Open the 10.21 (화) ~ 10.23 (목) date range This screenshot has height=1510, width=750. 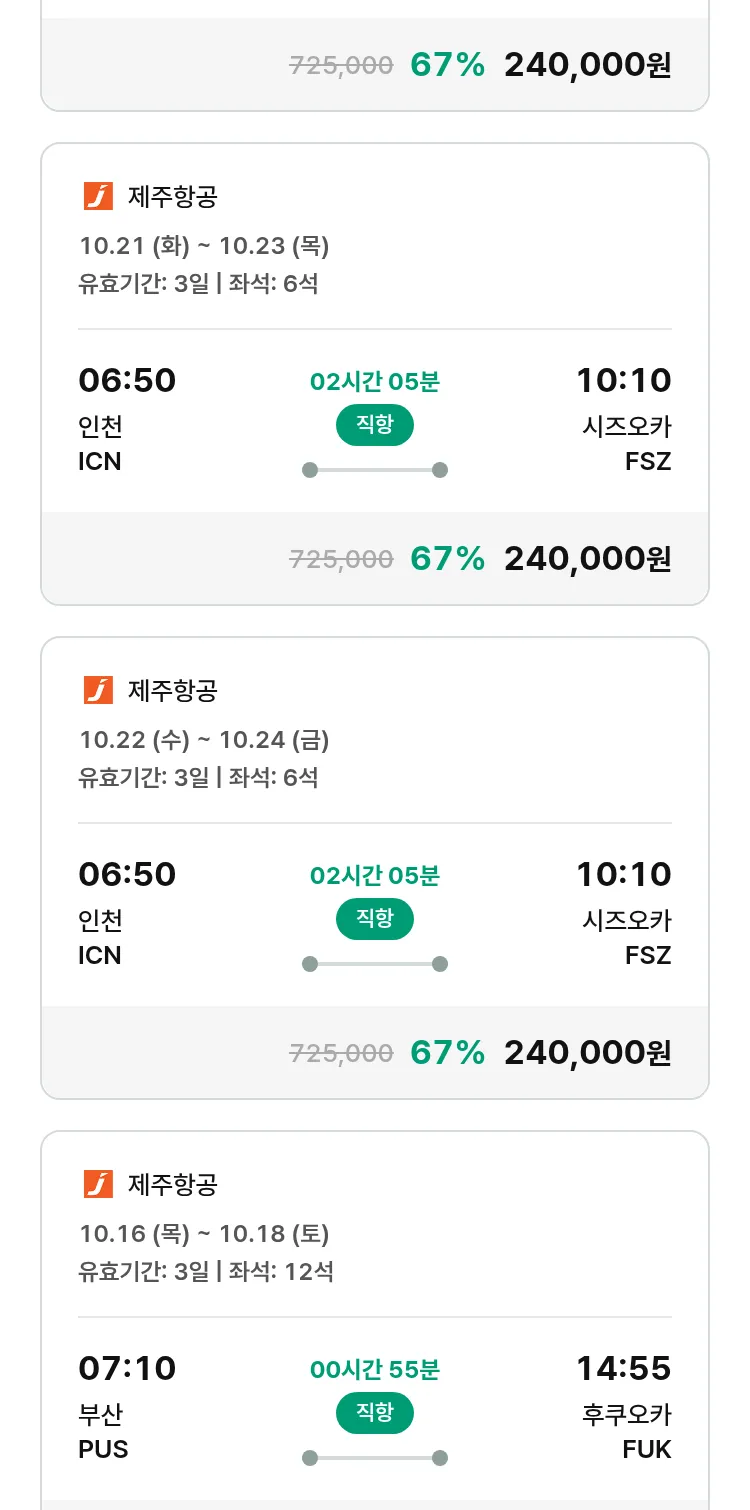pyautogui.click(x=204, y=246)
